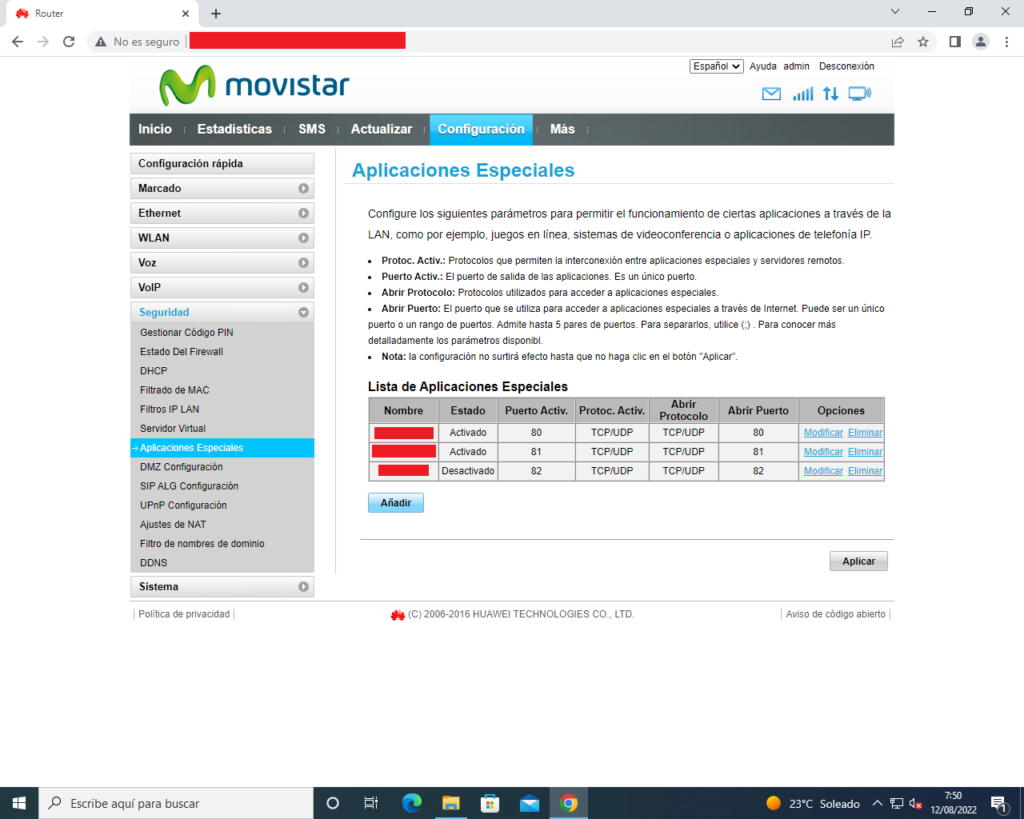This screenshot has height=819, width=1024.
Task: Open Microsoft Edge from the taskbar
Action: pyautogui.click(x=411, y=803)
